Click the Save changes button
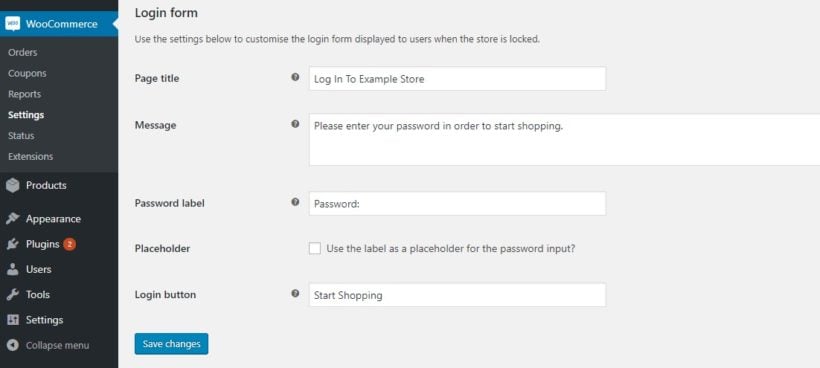Image resolution: width=820 pixels, height=368 pixels. click(172, 344)
